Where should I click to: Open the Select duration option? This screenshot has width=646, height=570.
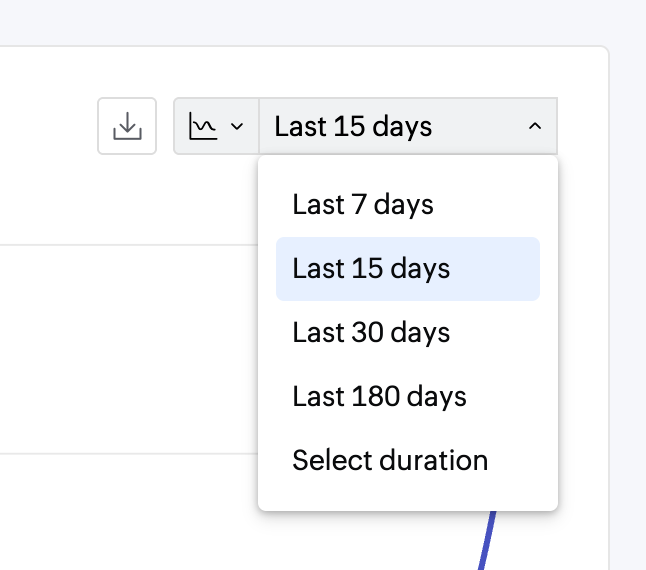[x=390, y=461]
